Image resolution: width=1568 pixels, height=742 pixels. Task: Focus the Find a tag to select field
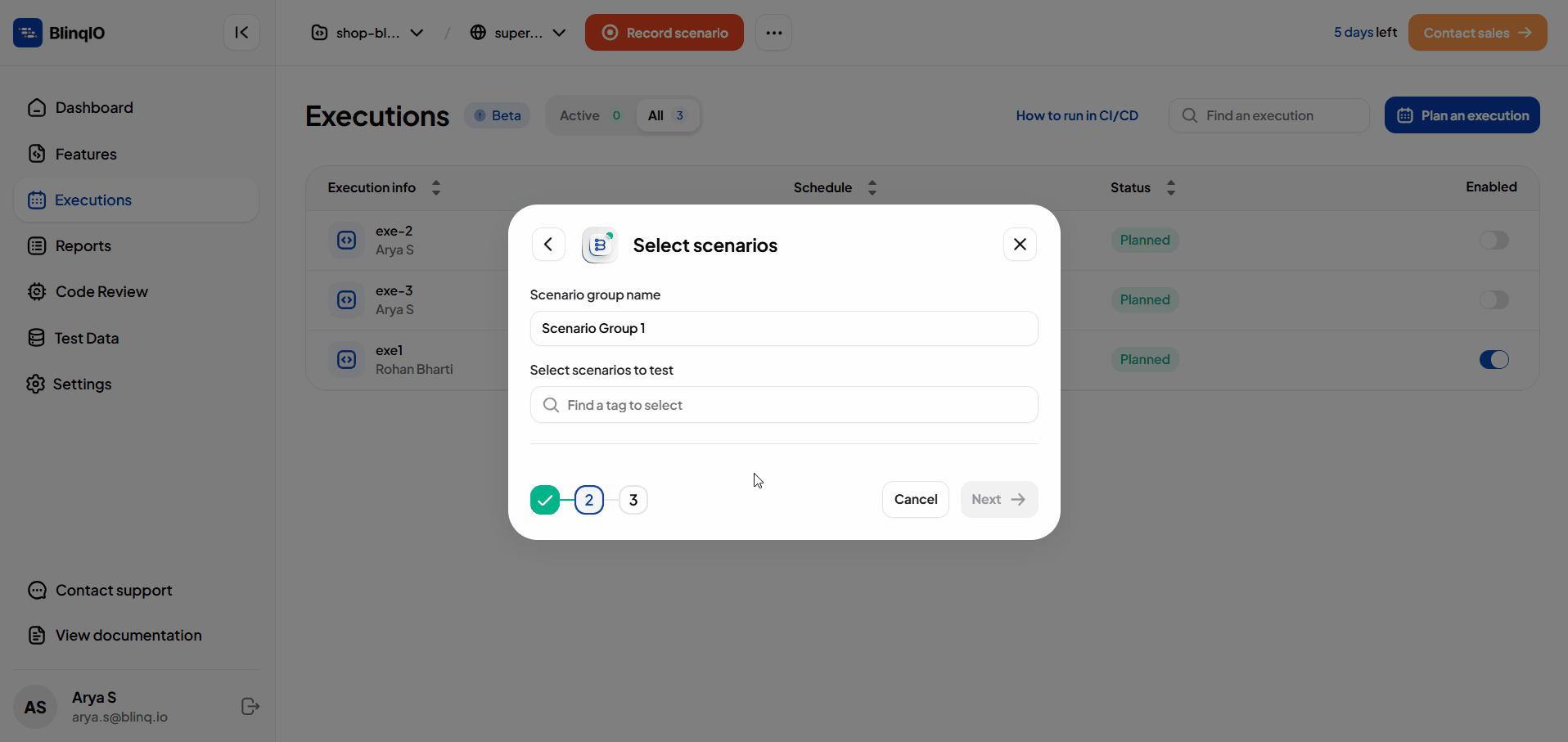pyautogui.click(x=784, y=405)
